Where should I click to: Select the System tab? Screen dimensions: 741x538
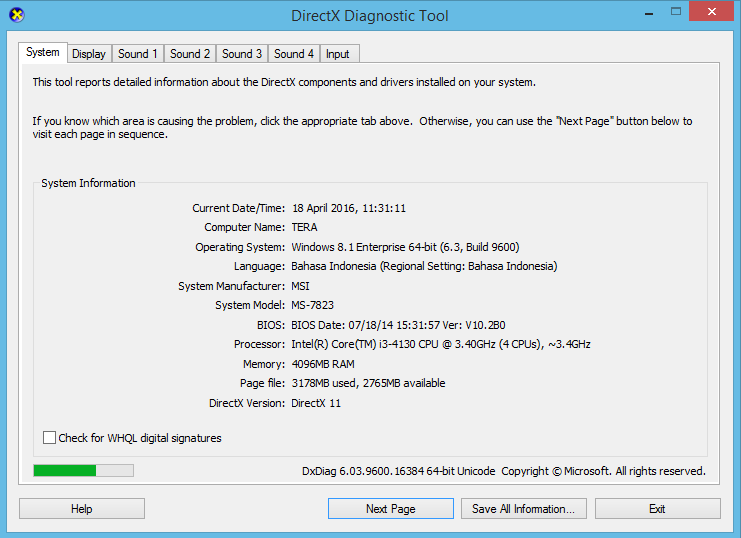(43, 52)
